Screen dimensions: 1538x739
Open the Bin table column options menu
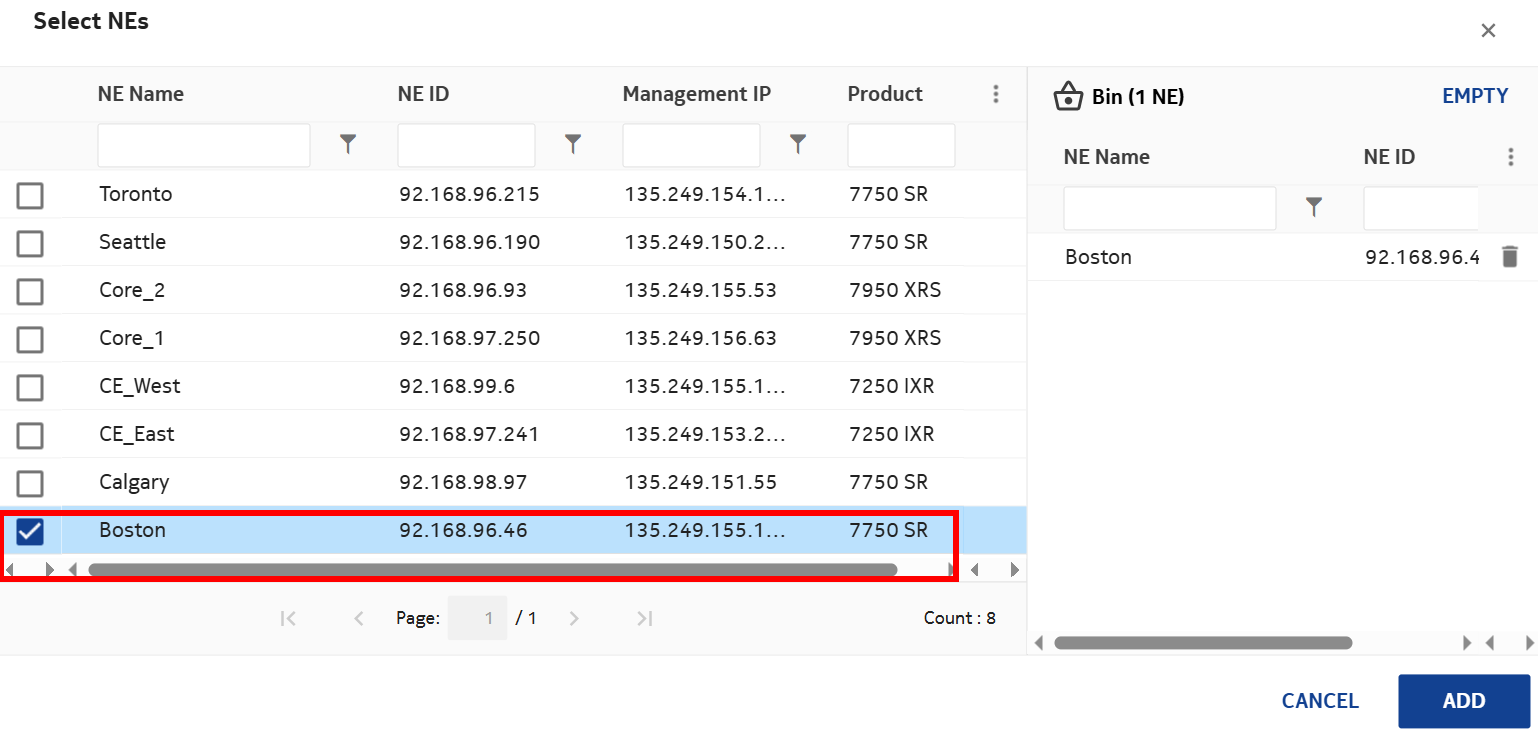pos(1510,157)
